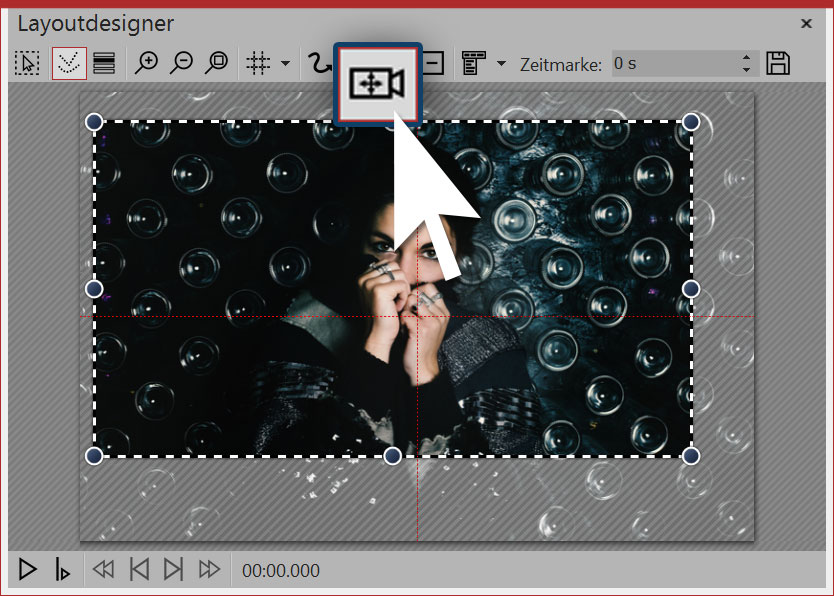Click the bottom-right corner handle
Viewport: 834px width, 596px height.
coord(691,456)
